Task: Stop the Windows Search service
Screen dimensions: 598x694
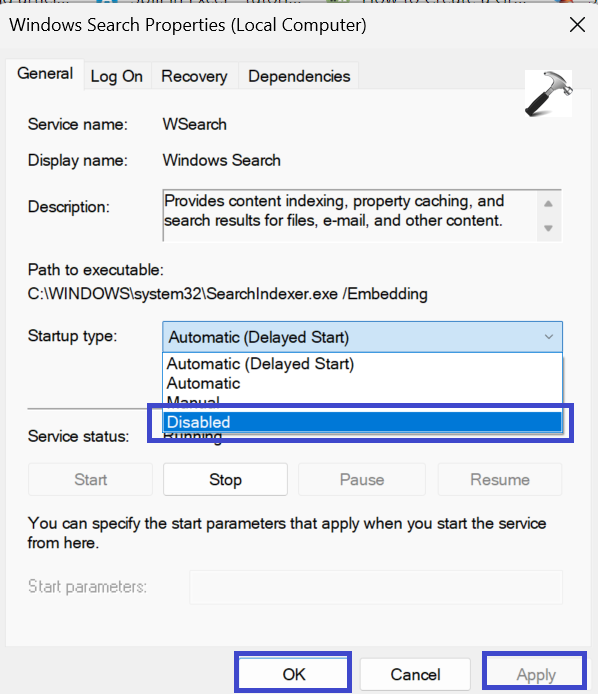Action: click(x=225, y=479)
